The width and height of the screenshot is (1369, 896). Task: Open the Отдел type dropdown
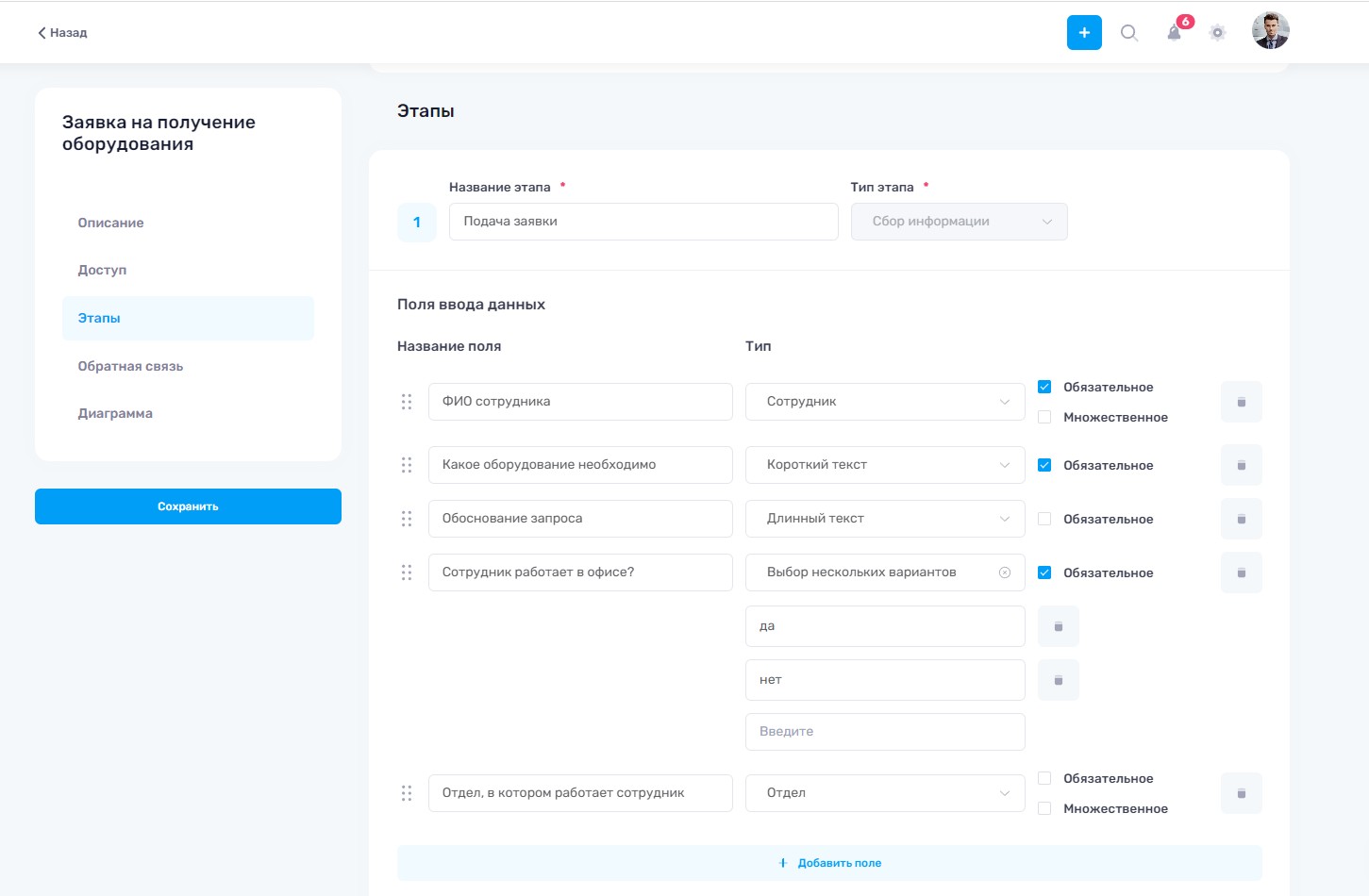tap(885, 793)
